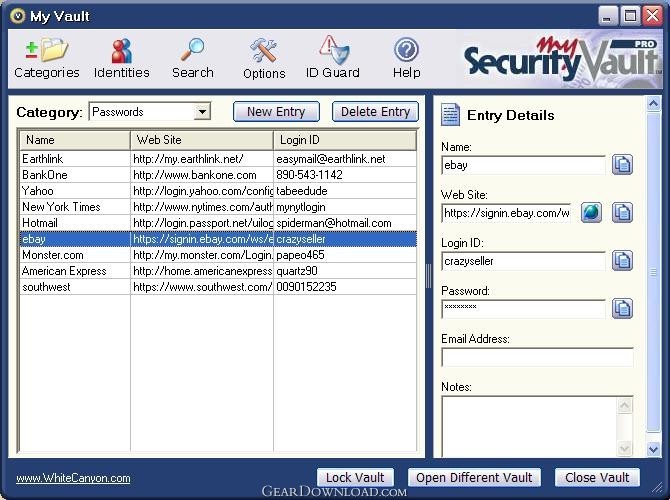This screenshot has width=670, height=500.
Task: Select the American Express entry
Action: coord(218,271)
